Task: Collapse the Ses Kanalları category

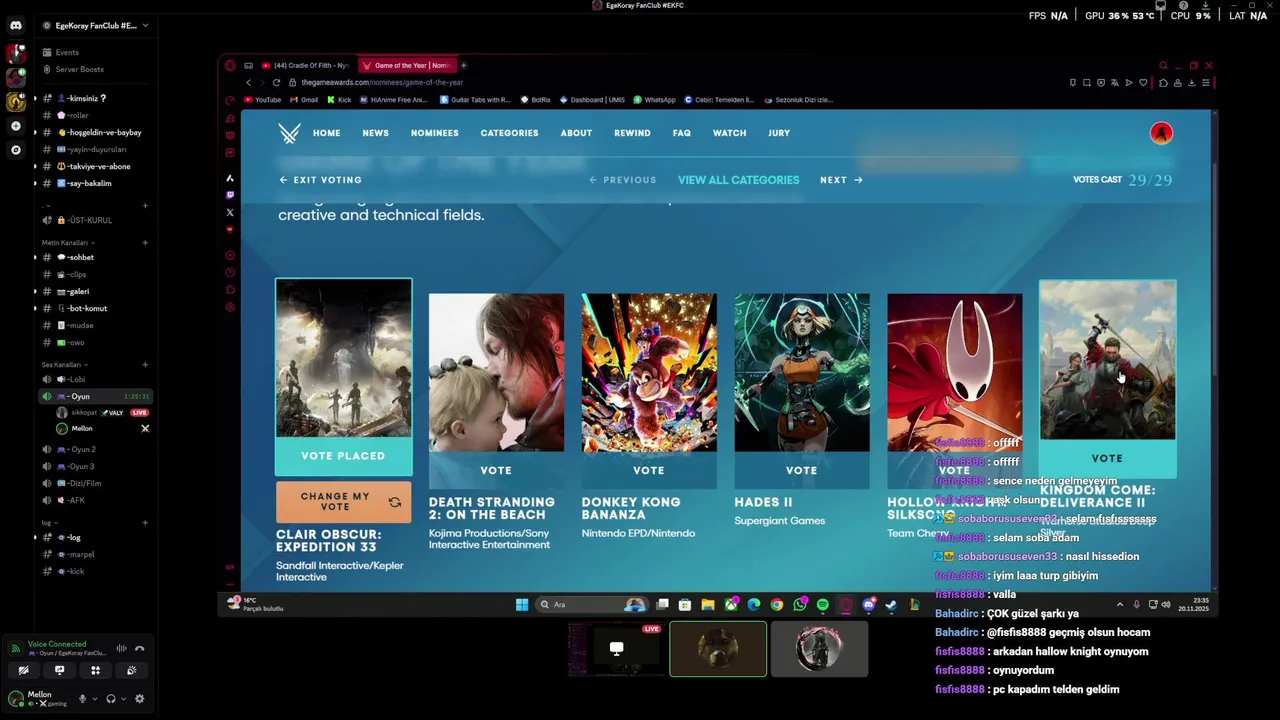Action: click(64, 364)
